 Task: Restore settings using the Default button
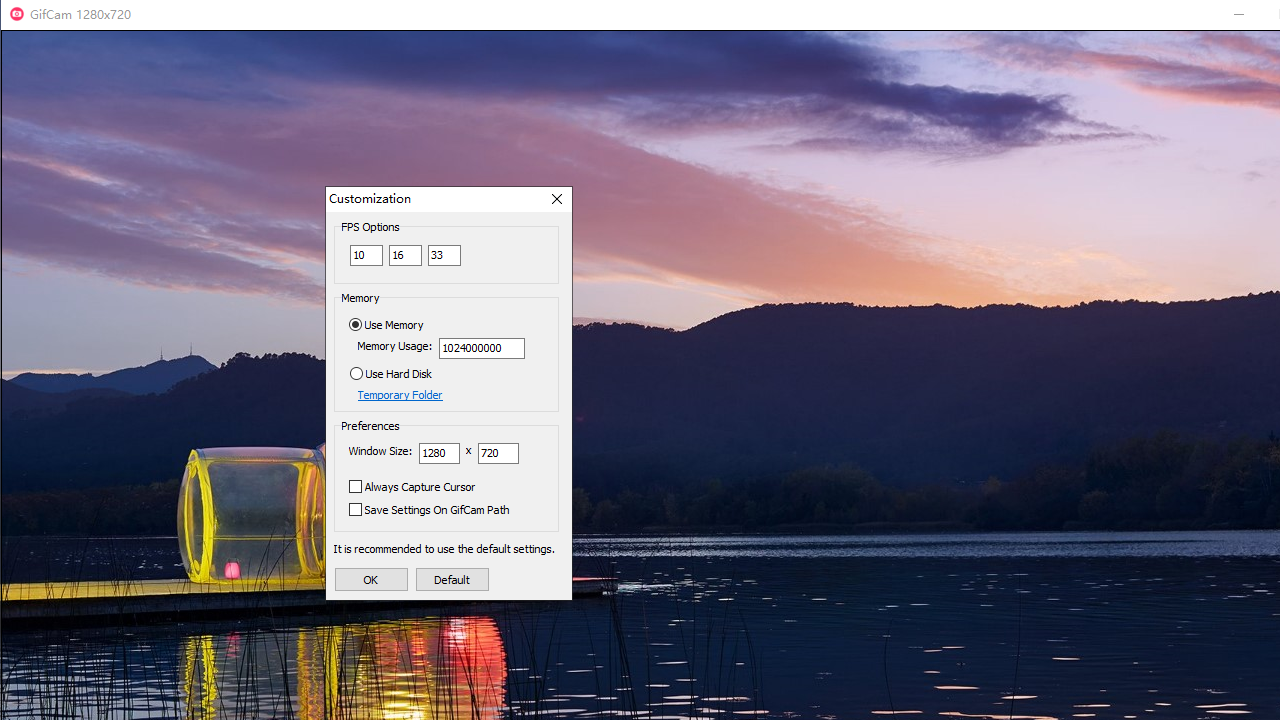pos(452,579)
